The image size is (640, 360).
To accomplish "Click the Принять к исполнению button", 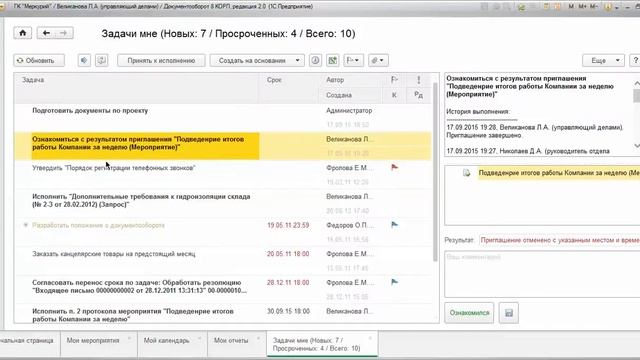I will click(161, 60).
